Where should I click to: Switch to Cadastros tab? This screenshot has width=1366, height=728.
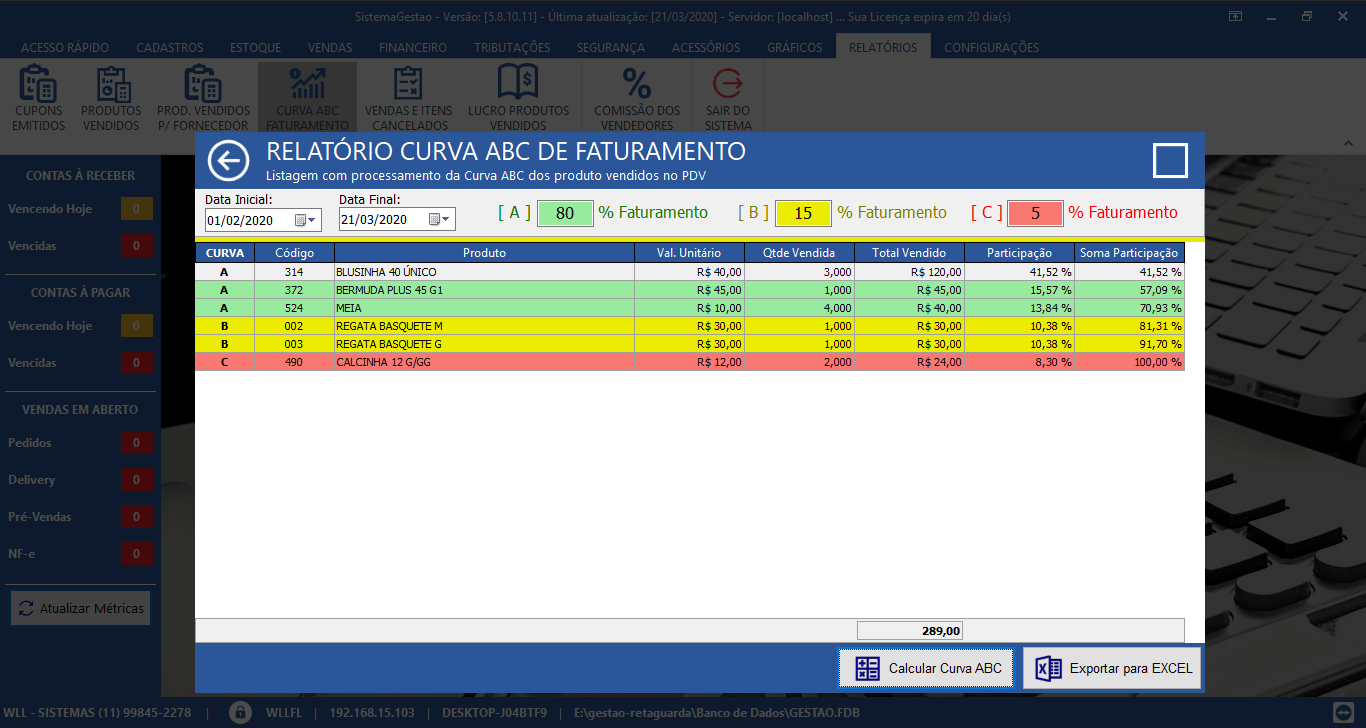(x=170, y=47)
